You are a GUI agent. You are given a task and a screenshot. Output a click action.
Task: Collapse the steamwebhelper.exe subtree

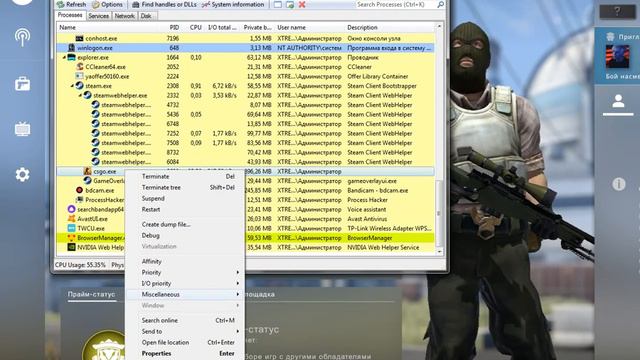tap(80, 96)
